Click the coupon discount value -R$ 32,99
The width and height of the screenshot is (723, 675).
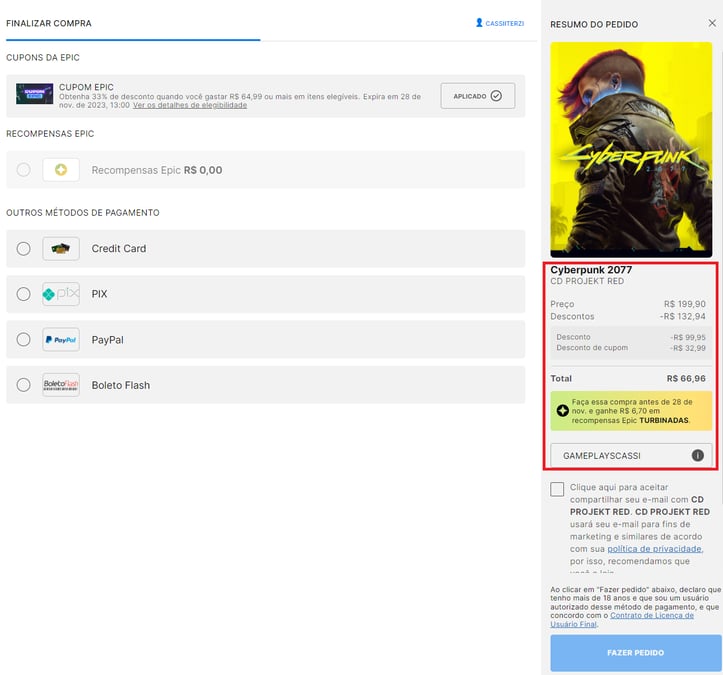click(x=688, y=348)
